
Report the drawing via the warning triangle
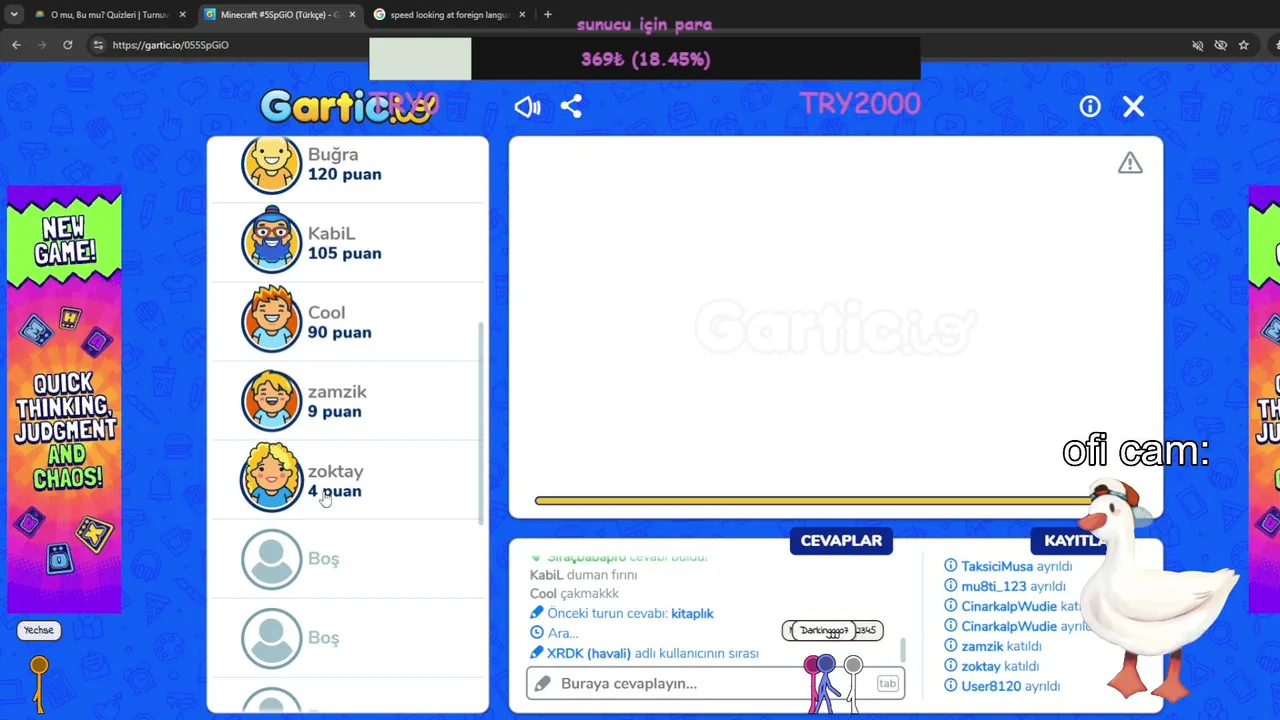click(x=1130, y=163)
